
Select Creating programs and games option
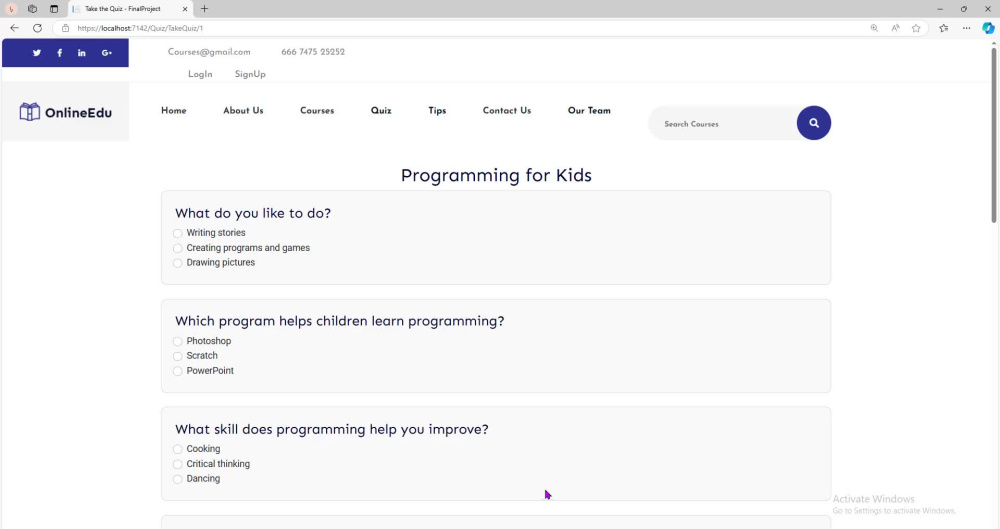pos(178,248)
